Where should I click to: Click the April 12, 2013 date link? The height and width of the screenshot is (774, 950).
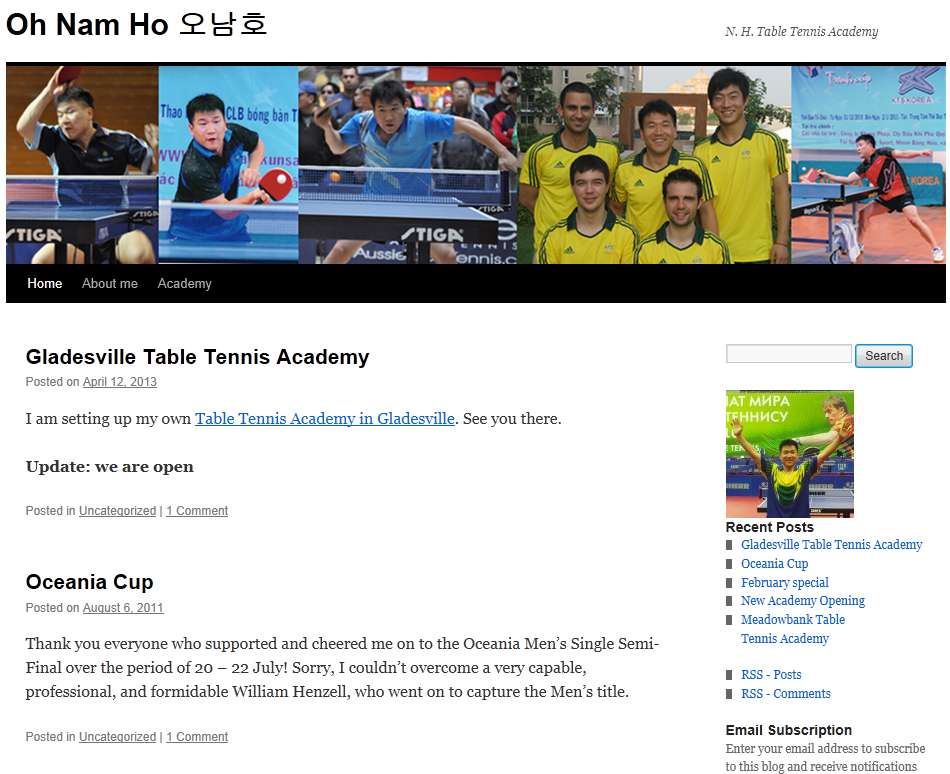coord(120,382)
